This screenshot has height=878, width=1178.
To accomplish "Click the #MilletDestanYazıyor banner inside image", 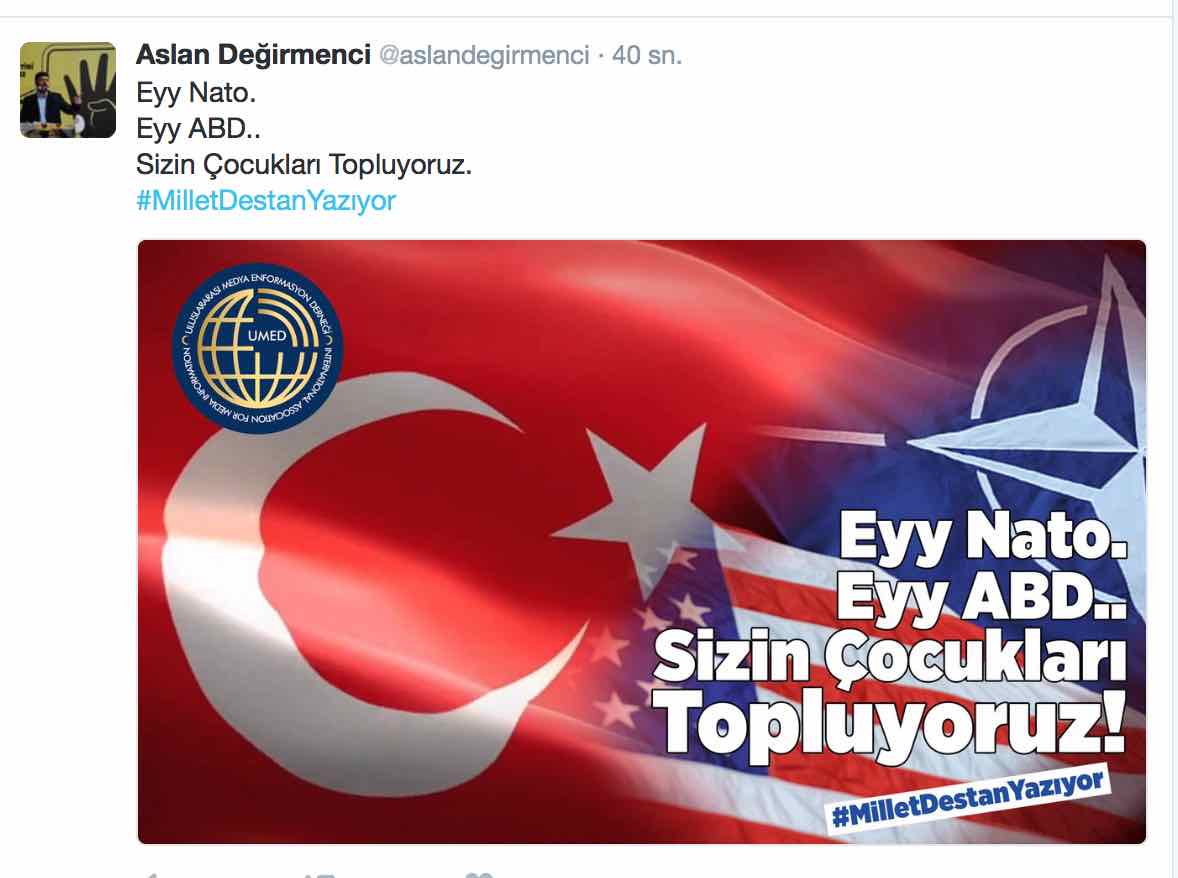I will pyautogui.click(x=968, y=801).
